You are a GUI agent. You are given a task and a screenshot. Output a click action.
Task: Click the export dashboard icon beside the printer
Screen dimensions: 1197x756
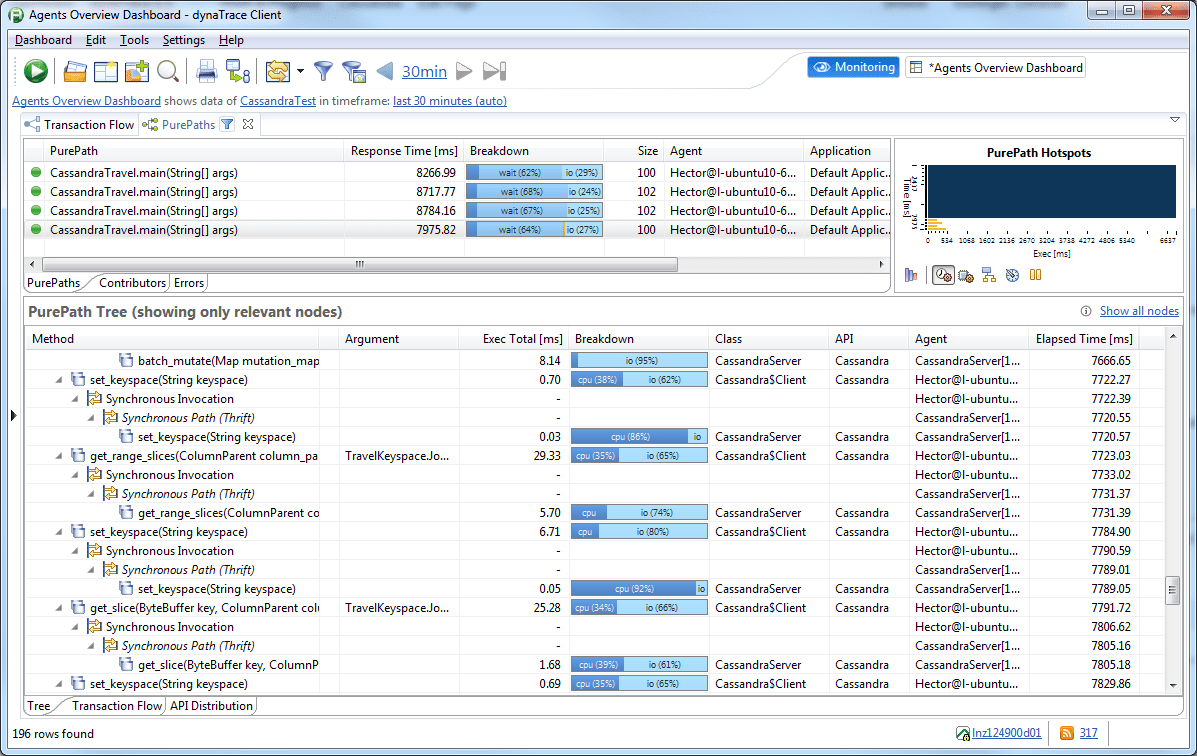point(237,71)
